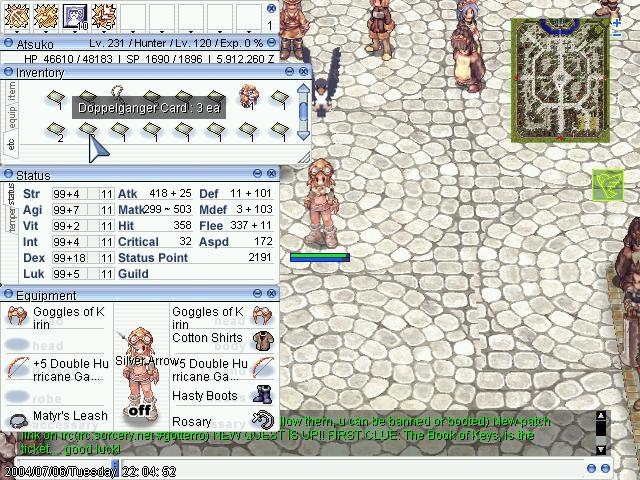The image size is (640, 480).
Task: Click the Cotton Shirts armor icon
Action: point(263,341)
